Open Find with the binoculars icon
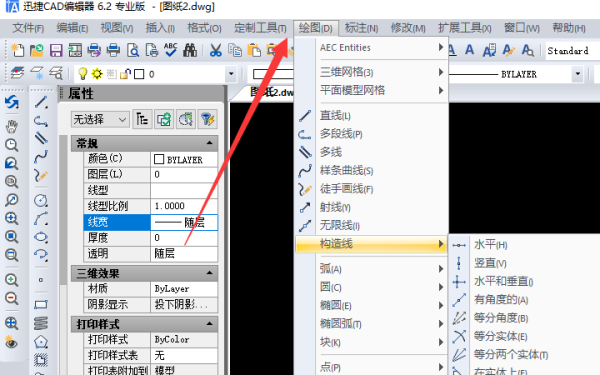 (190, 50)
